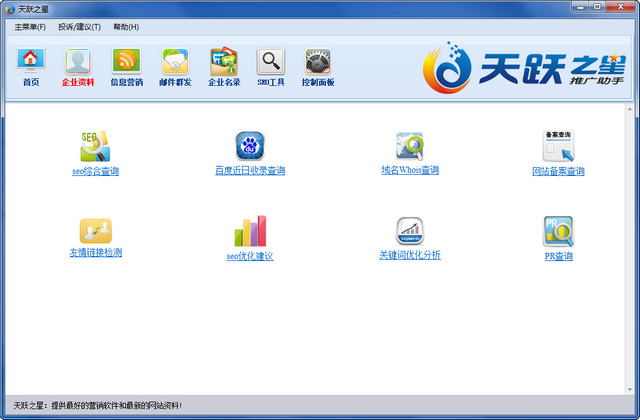Open the 首页 home toolbar icon
The width and height of the screenshot is (640, 420).
31,61
